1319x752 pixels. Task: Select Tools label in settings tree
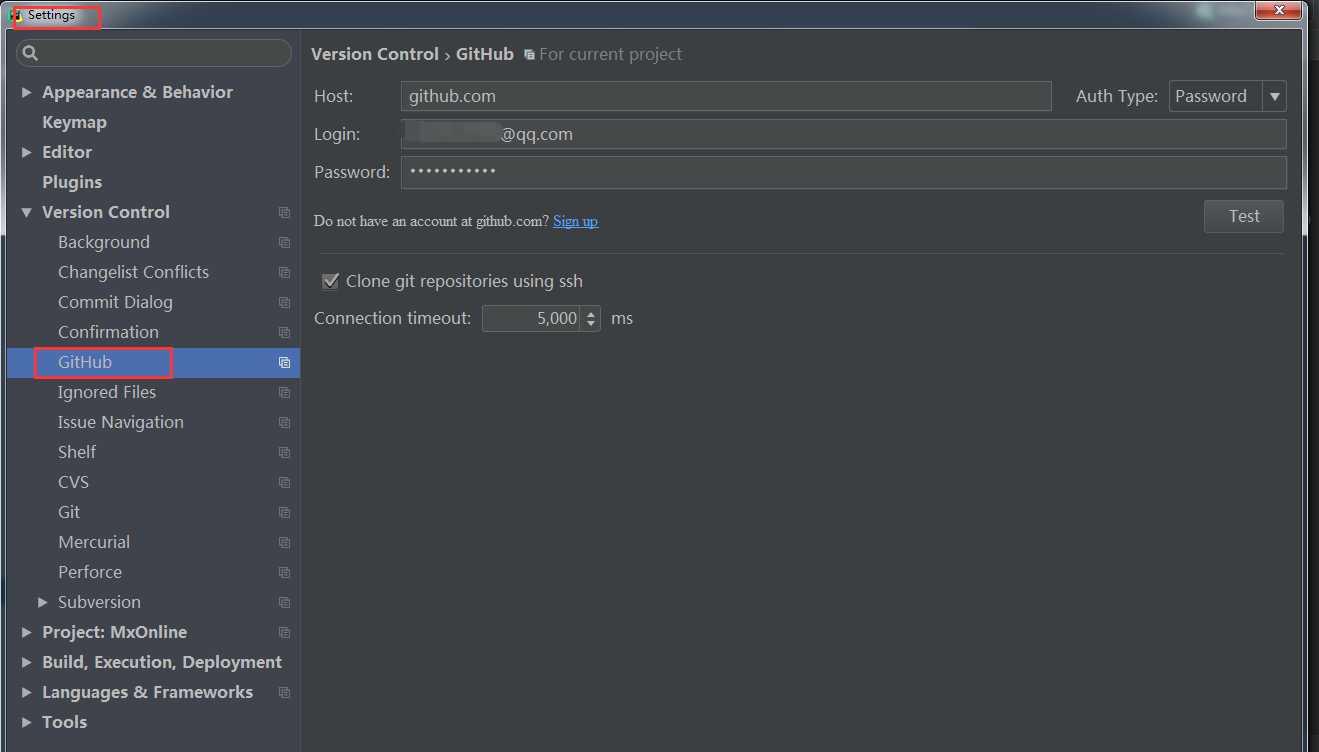tap(64, 722)
